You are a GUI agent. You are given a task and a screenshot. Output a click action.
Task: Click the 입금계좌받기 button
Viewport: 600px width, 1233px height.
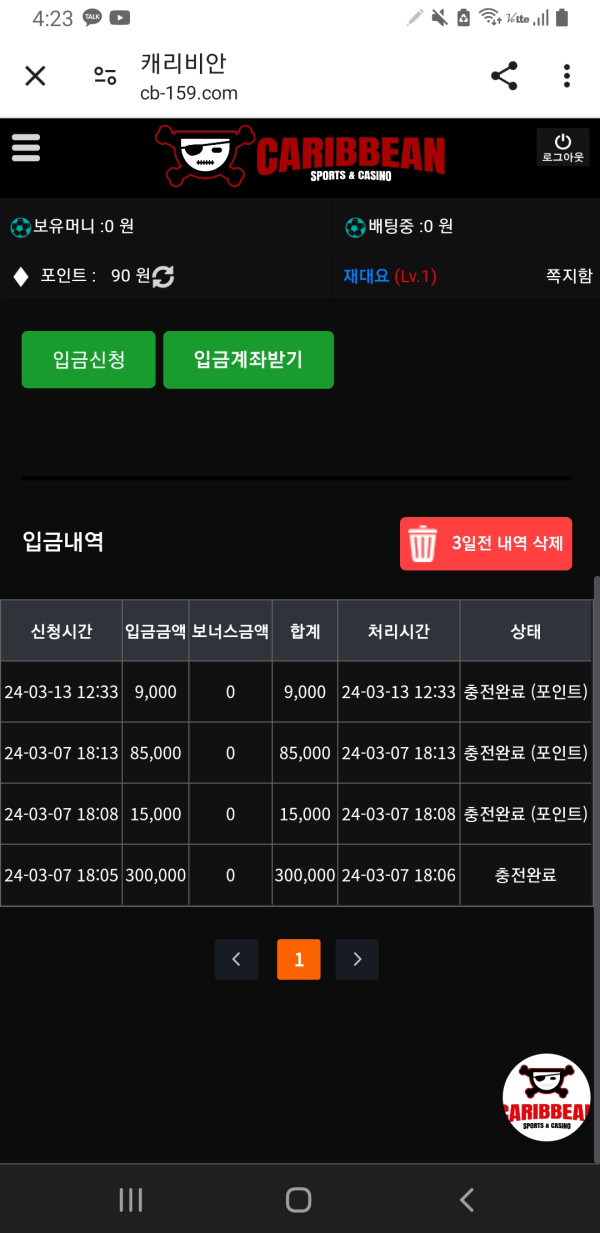tap(248, 360)
